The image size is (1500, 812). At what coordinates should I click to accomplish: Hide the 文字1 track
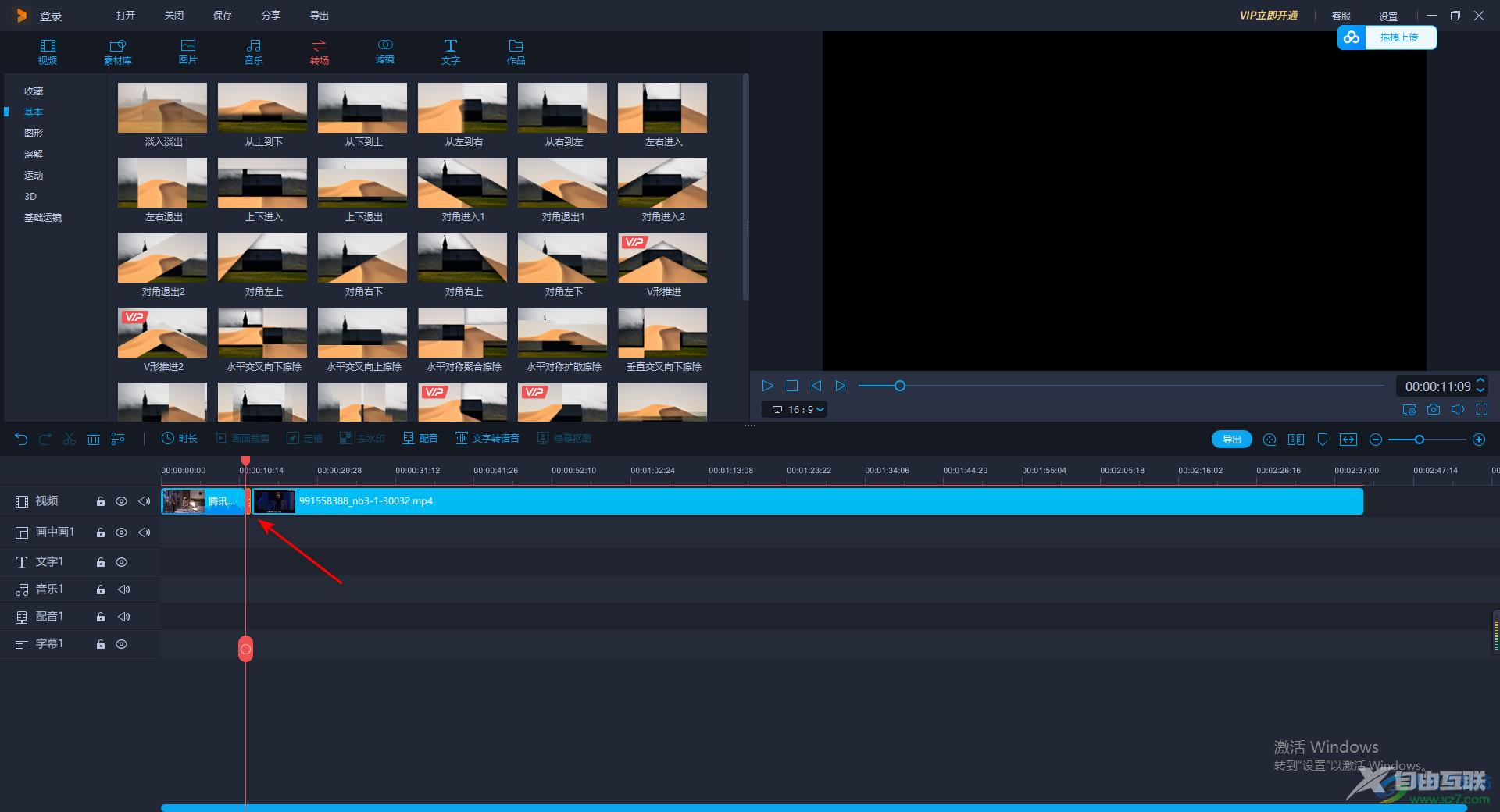[122, 562]
